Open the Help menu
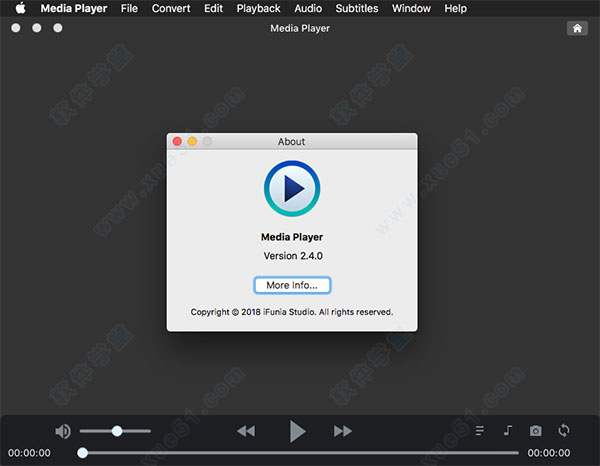600x466 pixels. 455,8
